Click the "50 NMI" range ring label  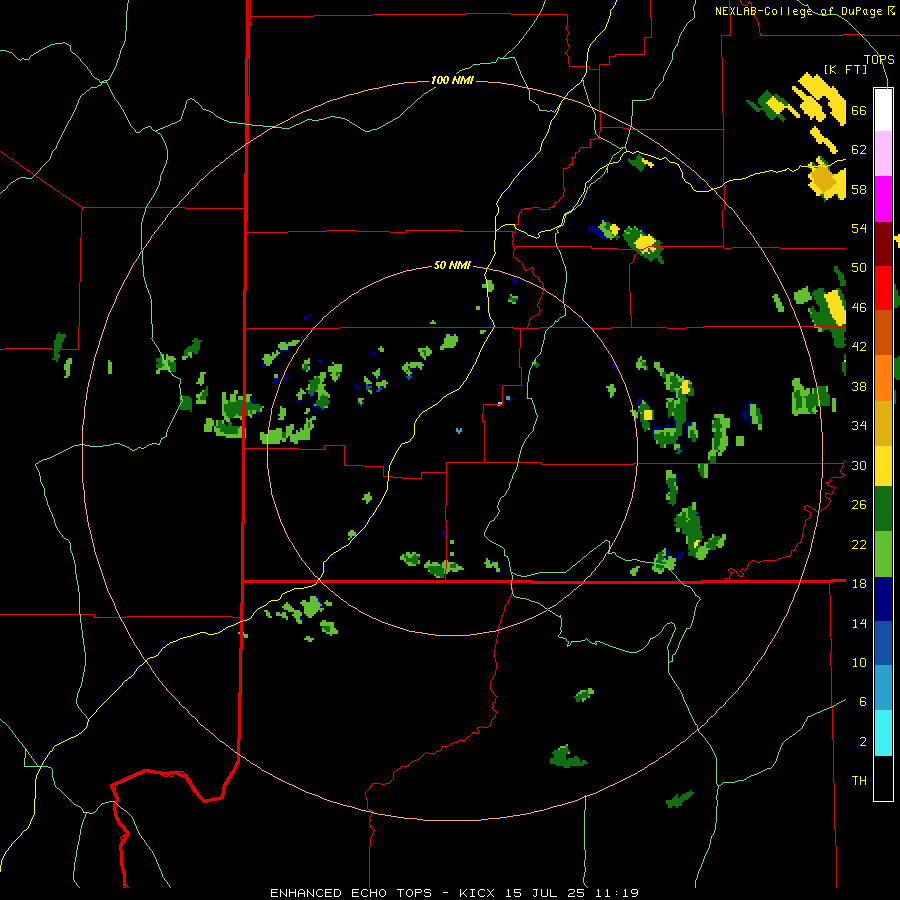(x=452, y=265)
